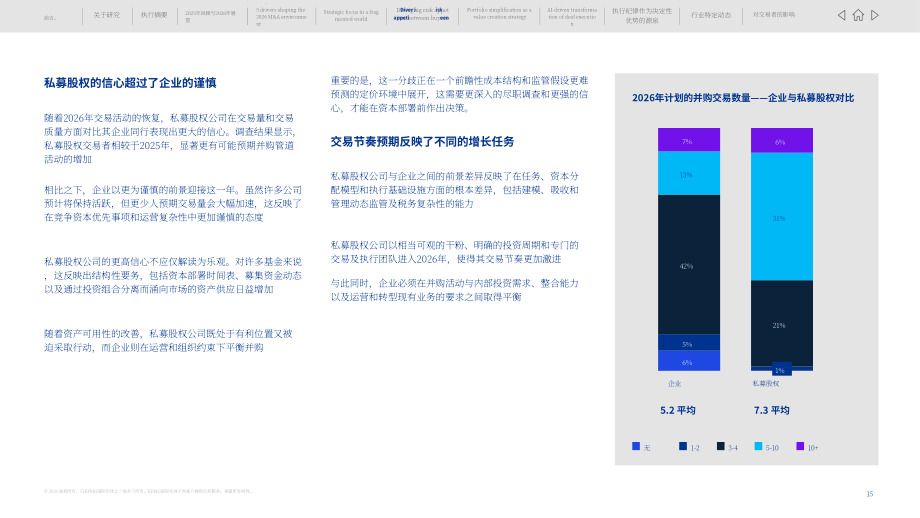The width and height of the screenshot is (920, 518).
Task: Click the paragraph starting 与此同时，企业必须
Action: (455, 290)
